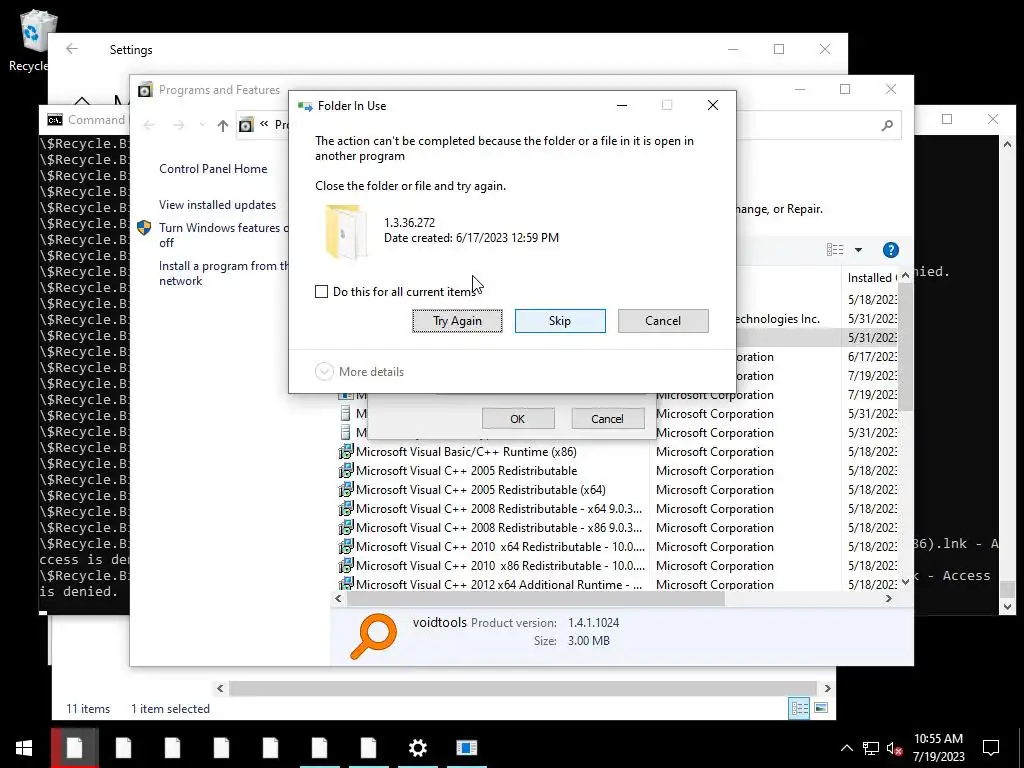Click the muted volume tray icon
Viewport: 1024px width, 768px height.
pyautogui.click(x=895, y=748)
